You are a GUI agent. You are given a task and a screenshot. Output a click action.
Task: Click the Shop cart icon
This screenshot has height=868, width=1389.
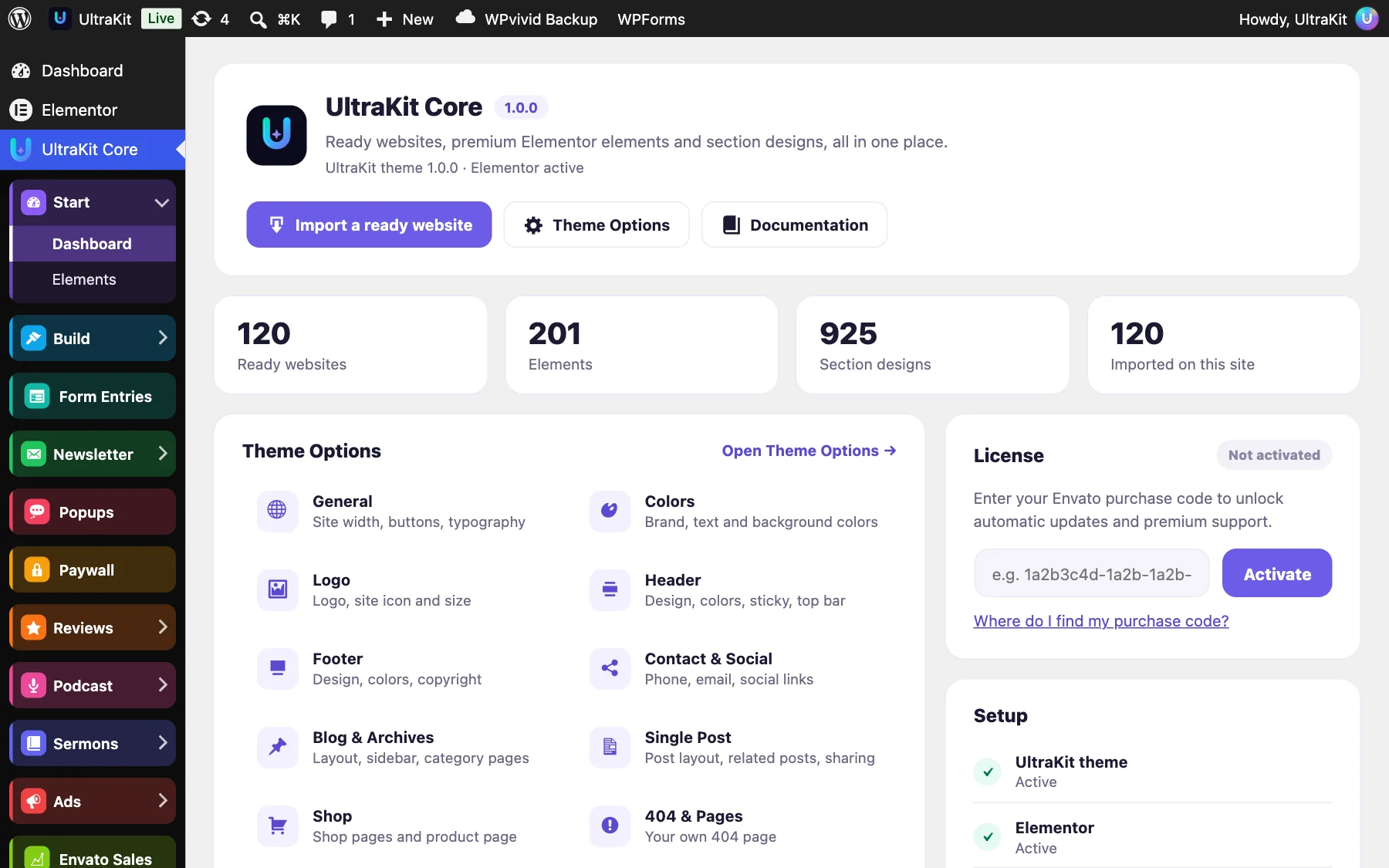(277, 826)
